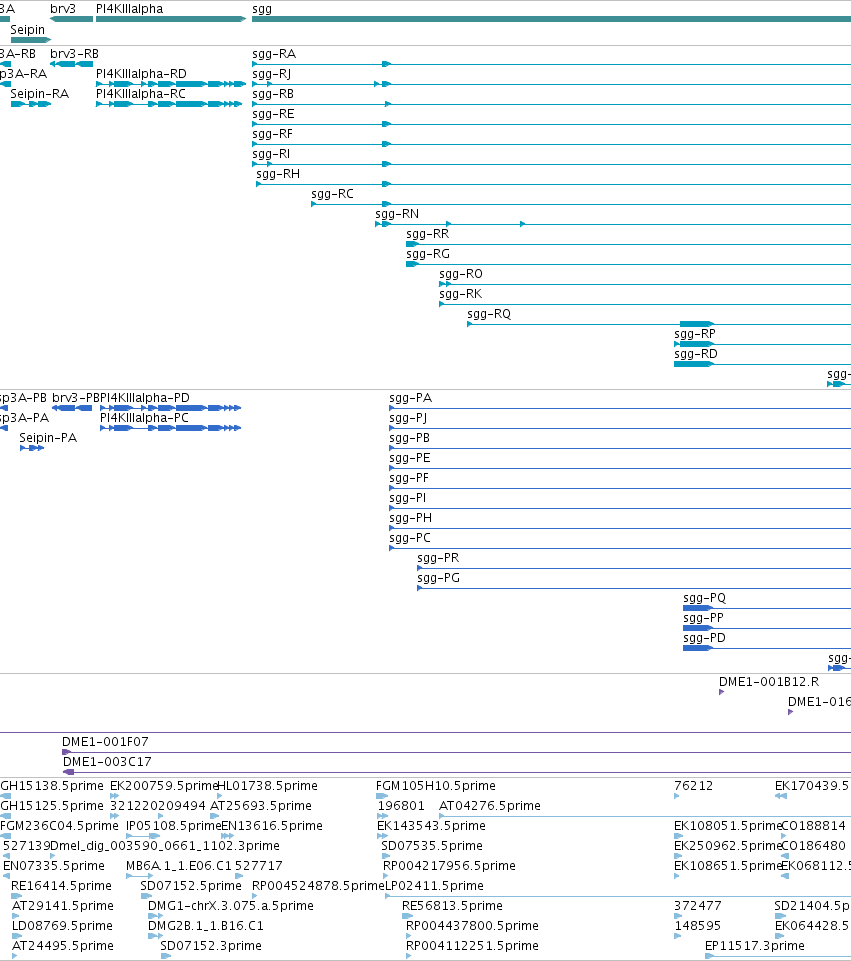Open the sgg-PH protein label
The image size is (851, 961).
410,518
